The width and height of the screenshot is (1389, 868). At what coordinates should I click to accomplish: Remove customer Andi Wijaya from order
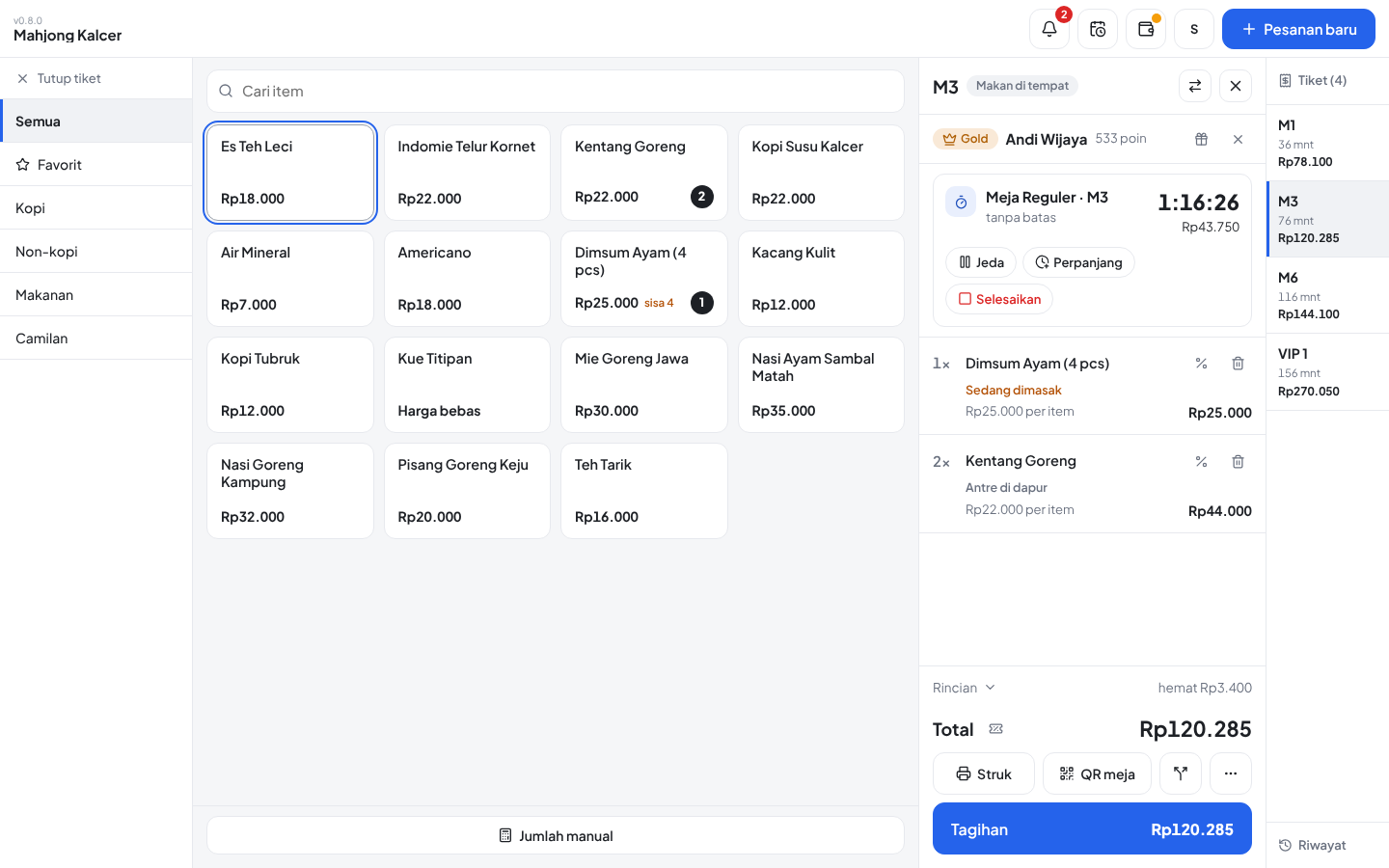point(1238,139)
